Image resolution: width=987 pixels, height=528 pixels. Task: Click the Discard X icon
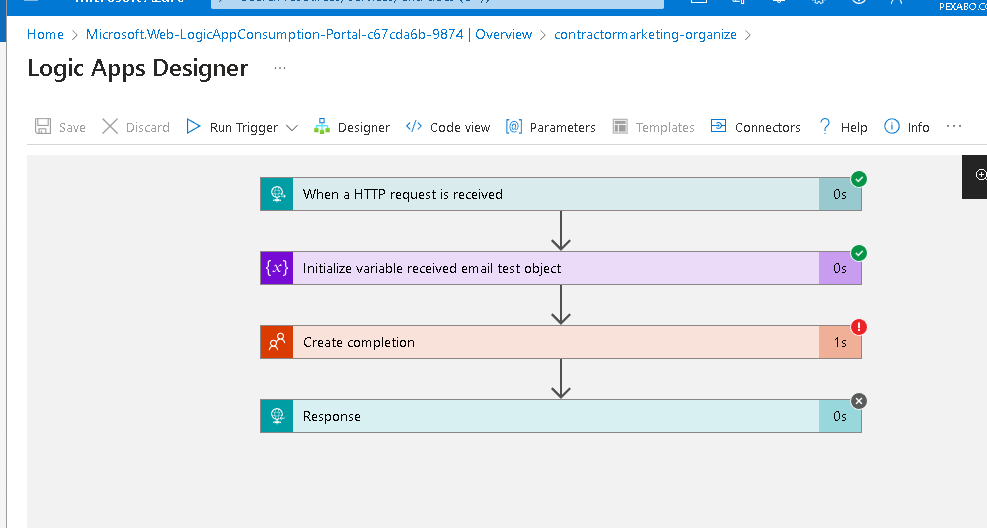(x=110, y=126)
